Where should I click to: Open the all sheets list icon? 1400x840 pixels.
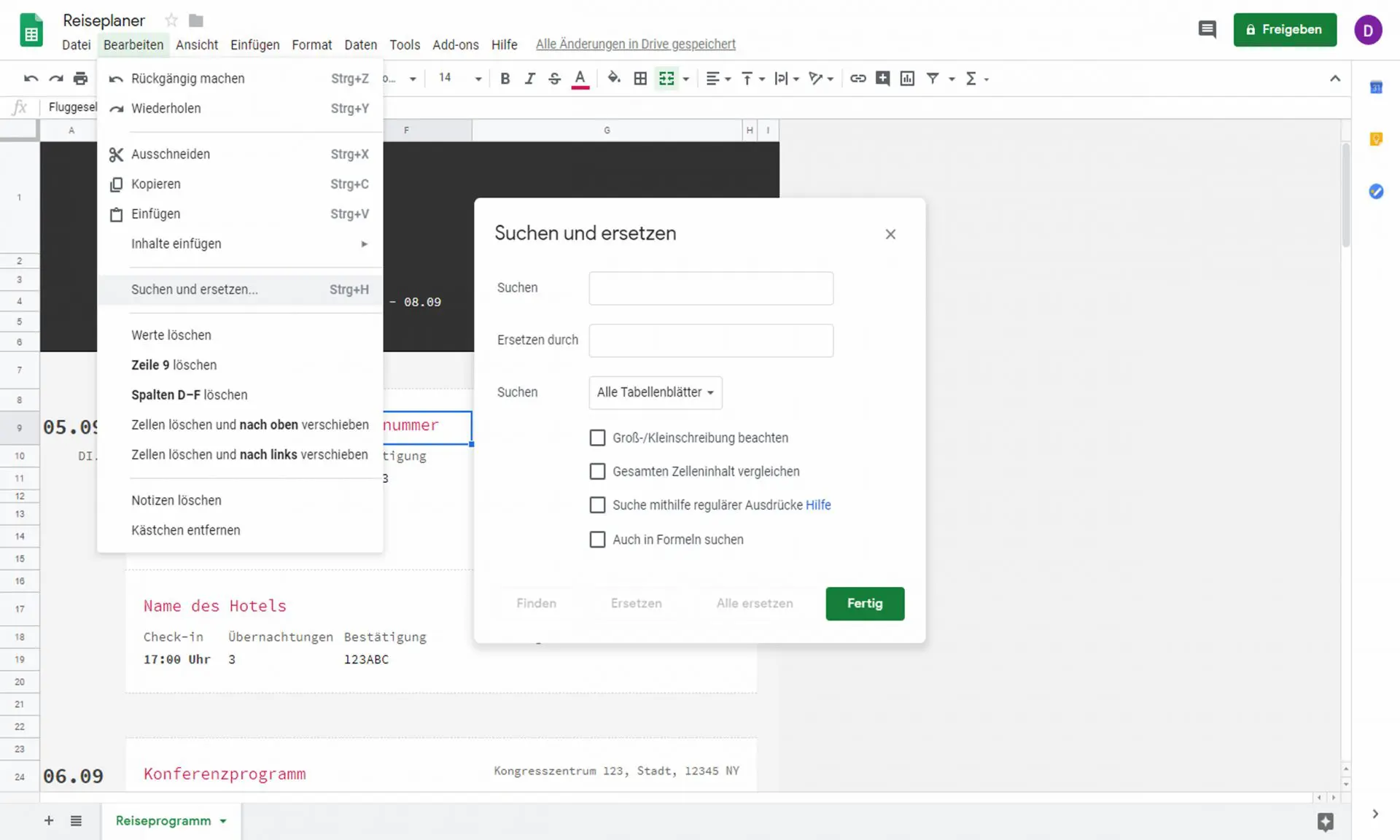coord(76,821)
